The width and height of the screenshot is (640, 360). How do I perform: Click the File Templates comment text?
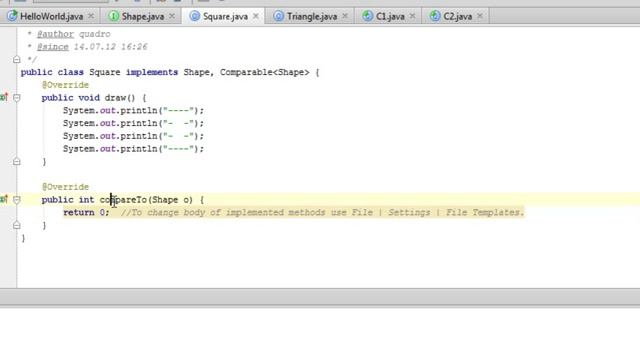point(484,212)
